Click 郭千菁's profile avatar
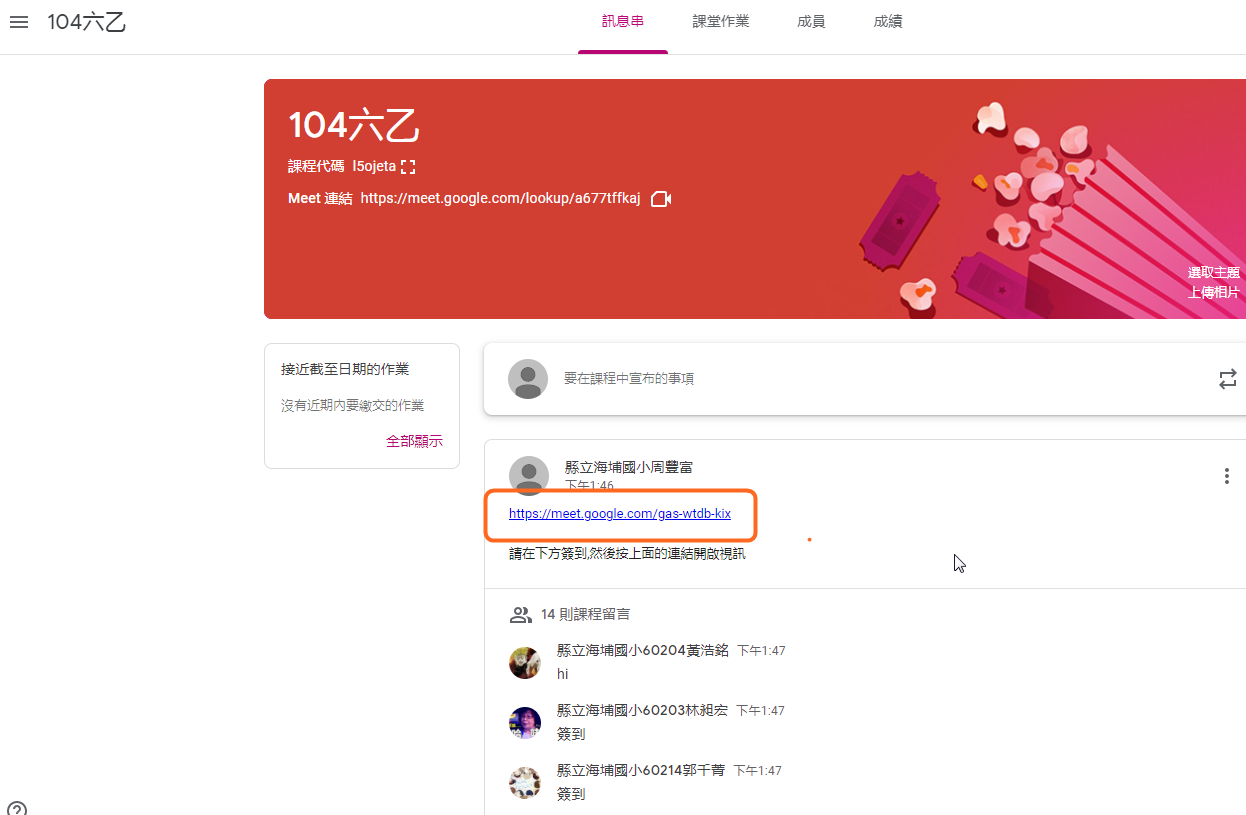Viewport: 1246px width, 815px height. (525, 782)
